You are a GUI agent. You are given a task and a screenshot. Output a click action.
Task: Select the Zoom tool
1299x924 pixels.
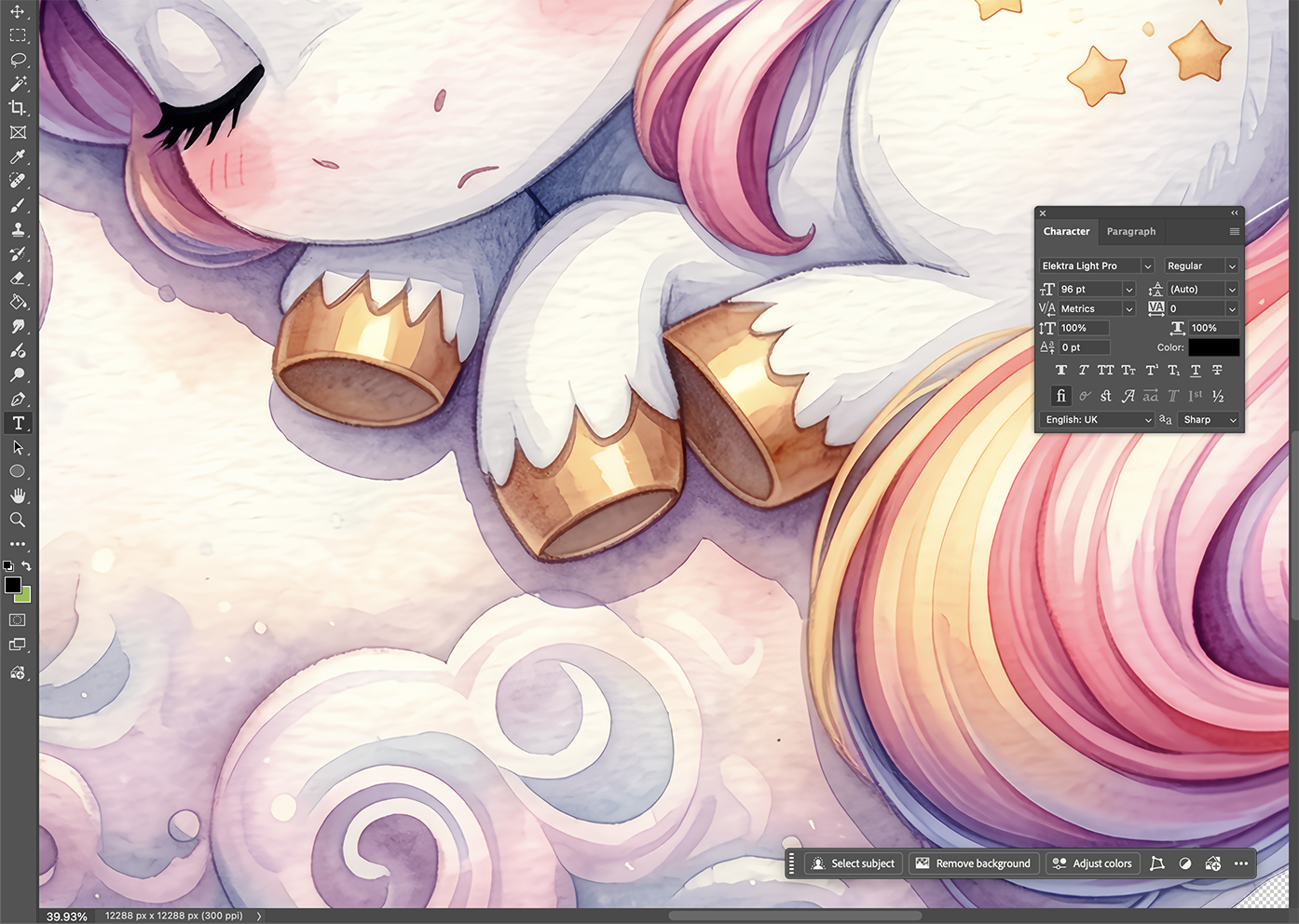[x=18, y=520]
